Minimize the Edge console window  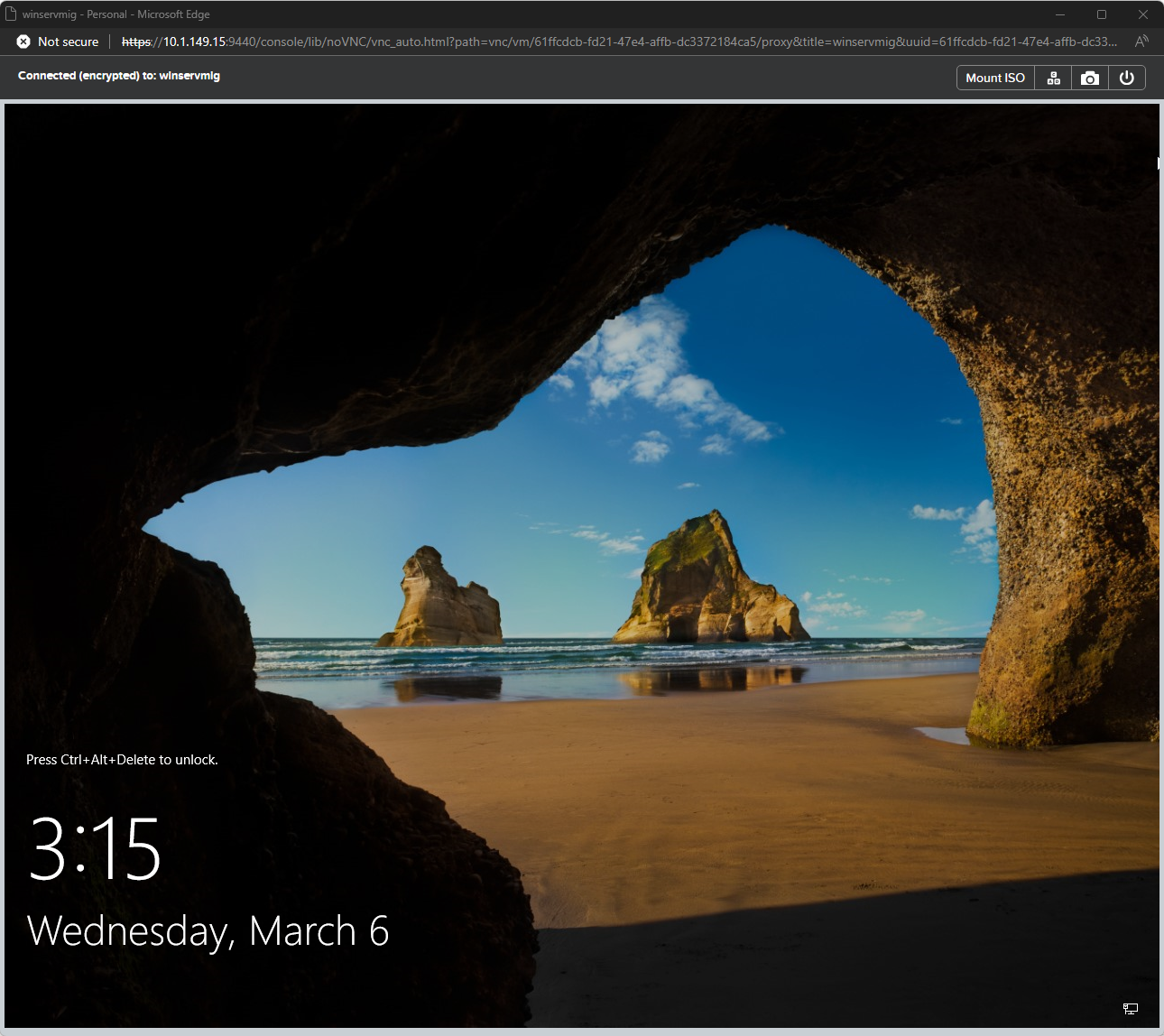(x=1060, y=14)
